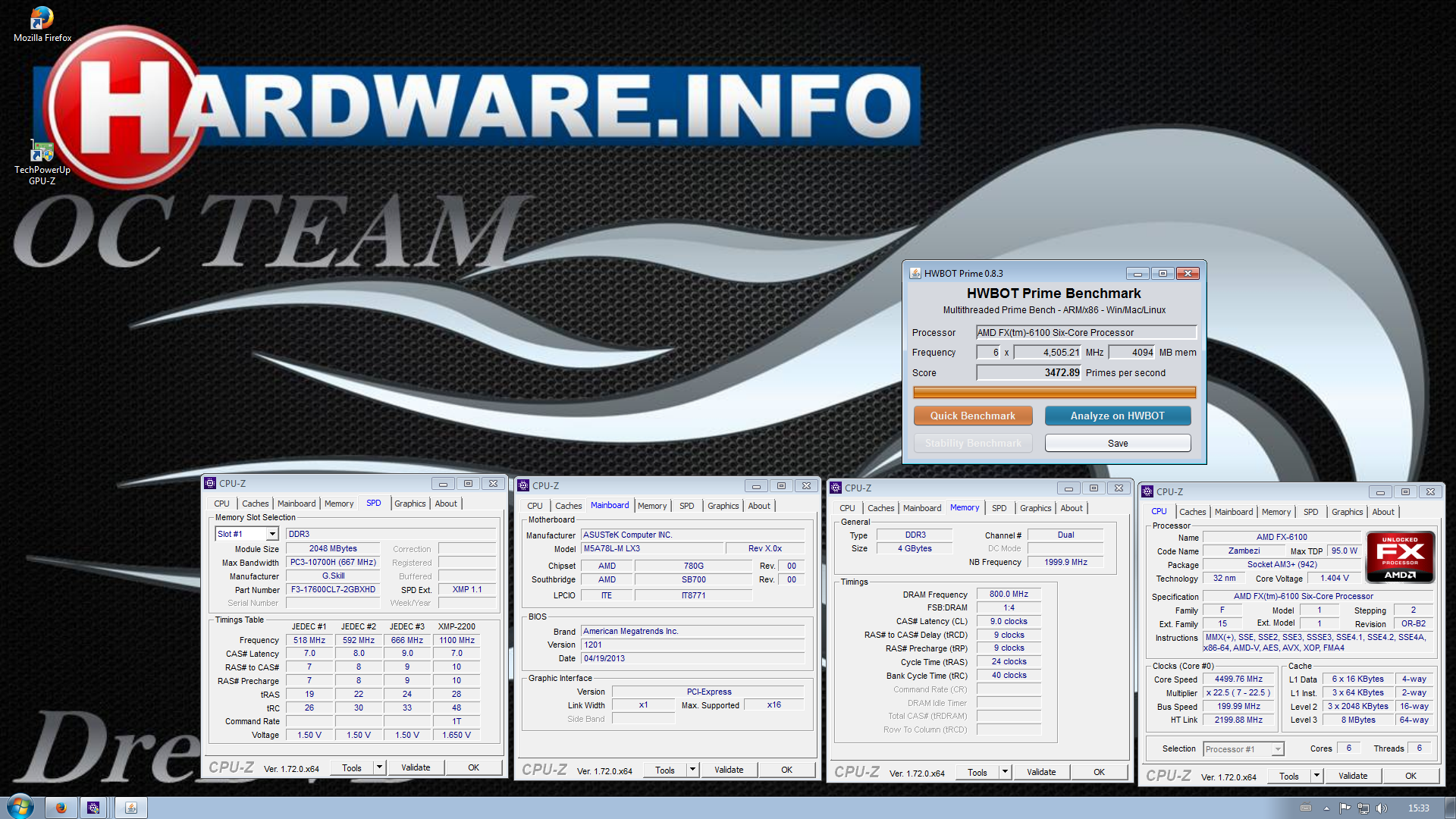Viewport: 1456px width, 819px height.
Task: Click the Multiplier x 22.5 value
Action: (1238, 693)
